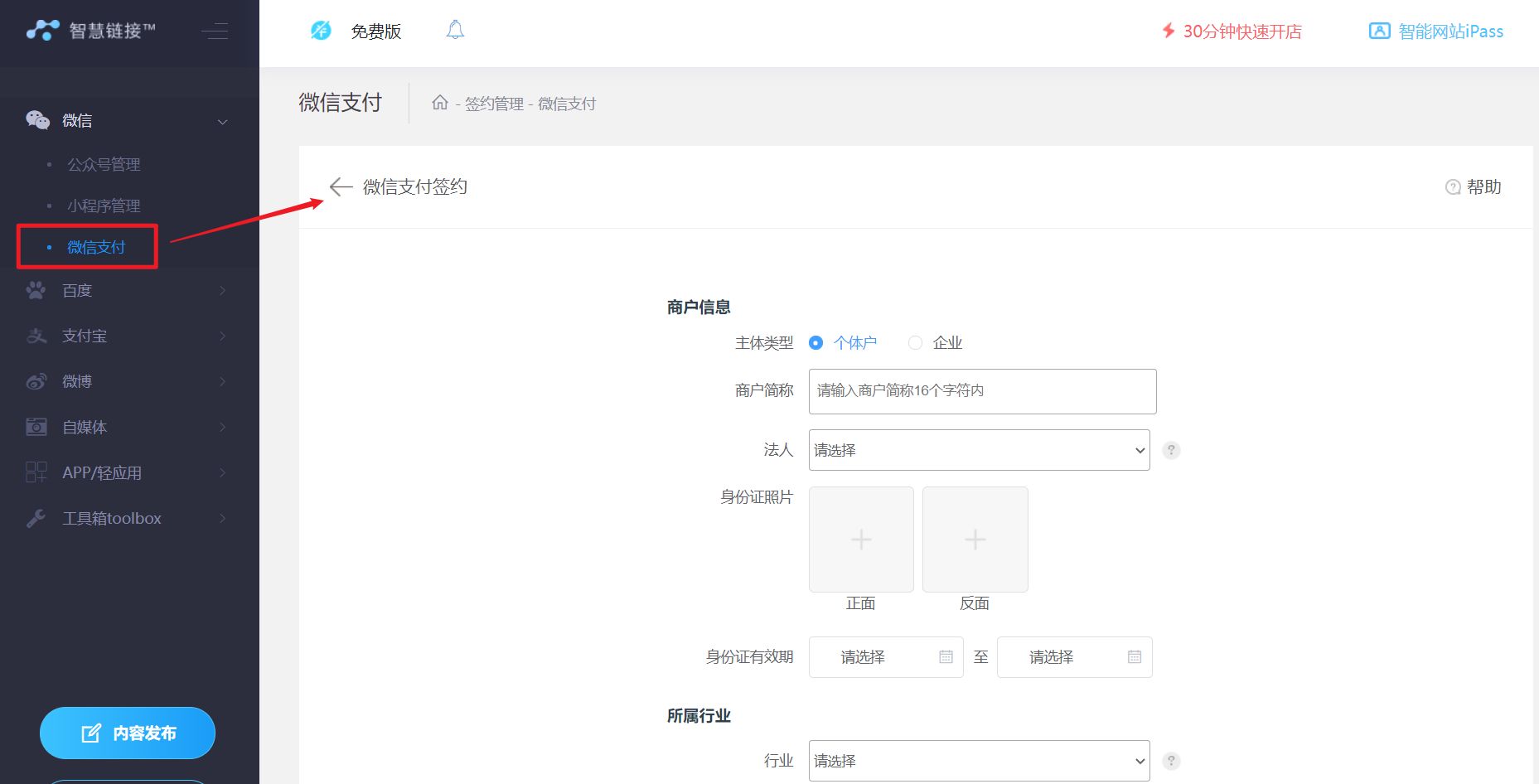Click the help question-mark icon beside 帮助
The height and width of the screenshot is (784, 1539).
(1453, 187)
